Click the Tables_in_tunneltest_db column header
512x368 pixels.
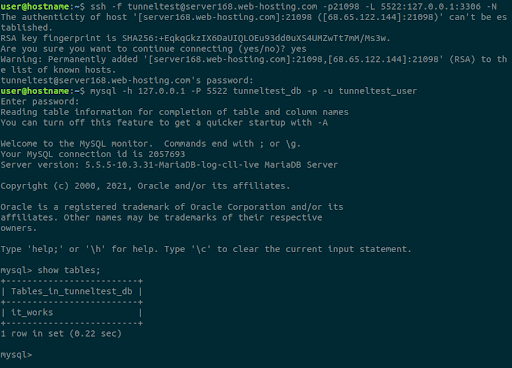(x=72, y=291)
